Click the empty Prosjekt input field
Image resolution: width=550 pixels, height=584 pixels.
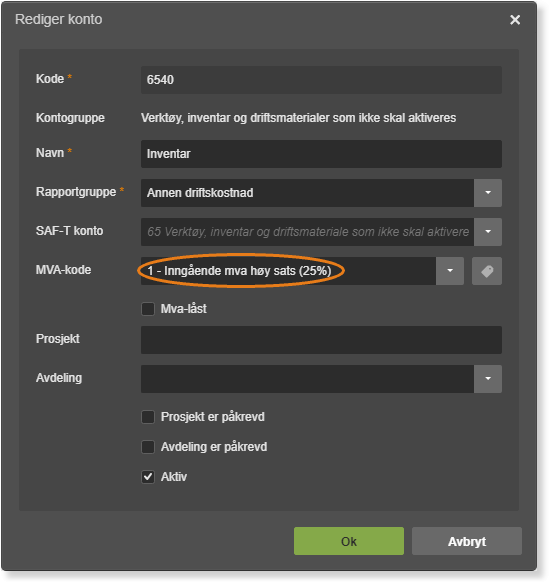[321, 340]
